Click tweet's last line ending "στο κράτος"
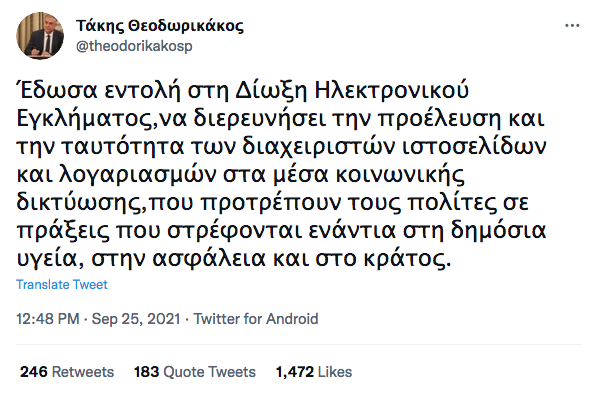598x397 pixels. (x=234, y=258)
